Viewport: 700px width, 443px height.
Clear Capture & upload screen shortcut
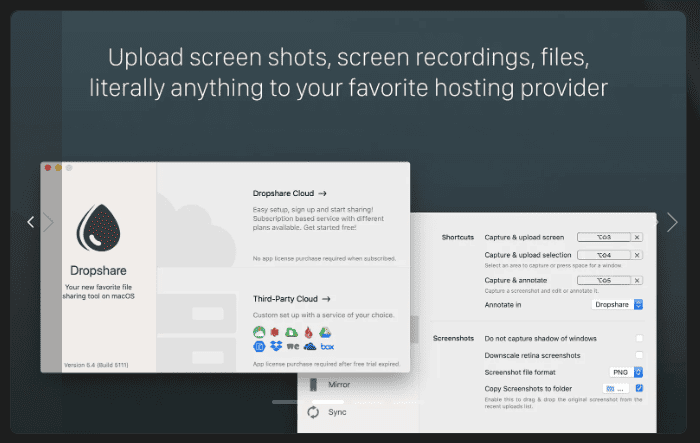coord(637,237)
